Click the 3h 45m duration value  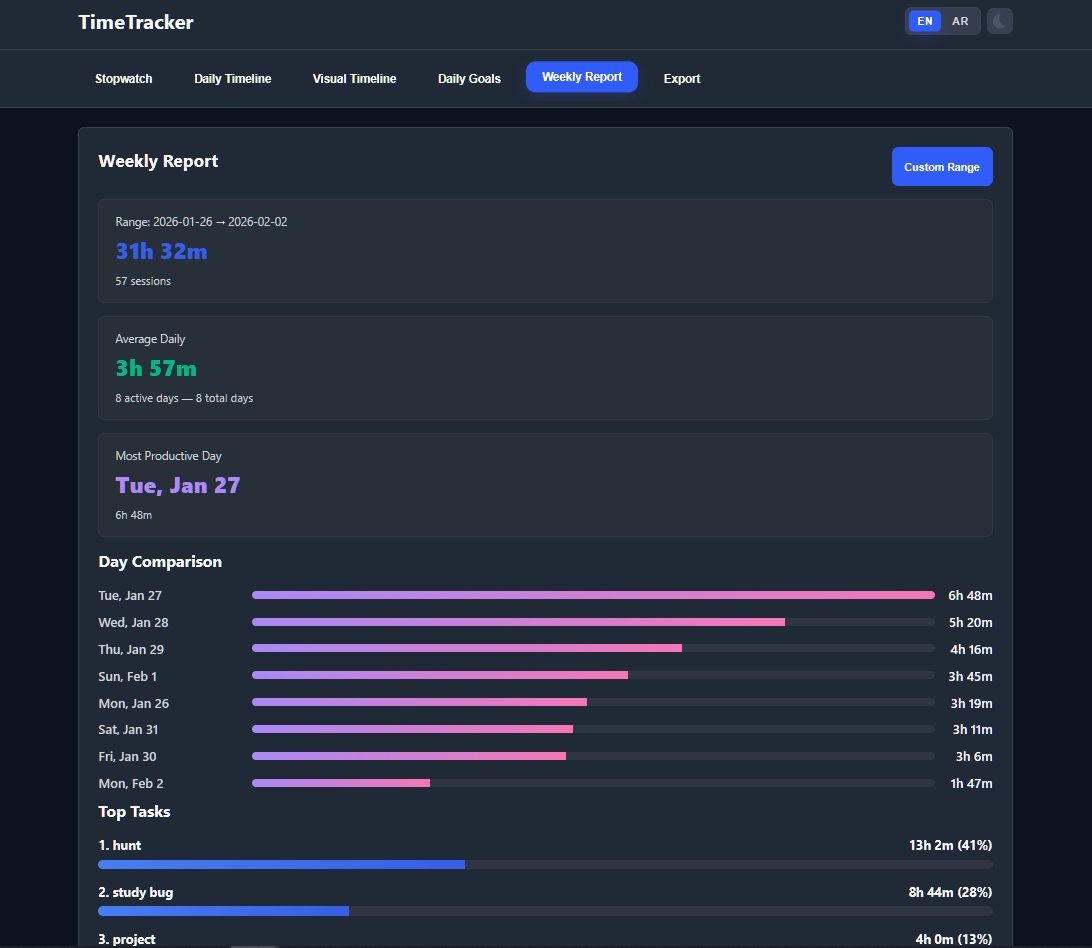coord(970,676)
